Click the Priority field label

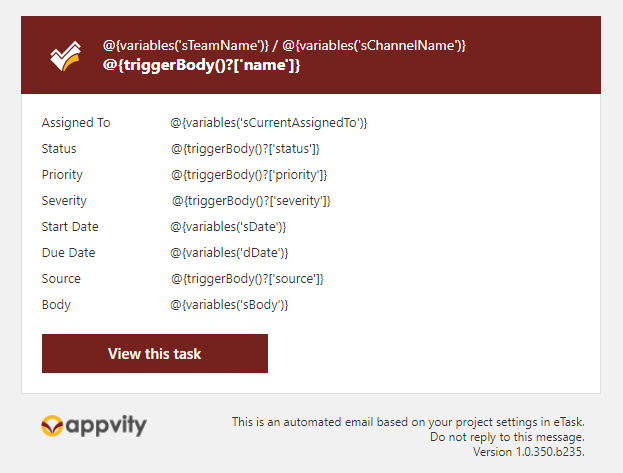[x=62, y=175]
